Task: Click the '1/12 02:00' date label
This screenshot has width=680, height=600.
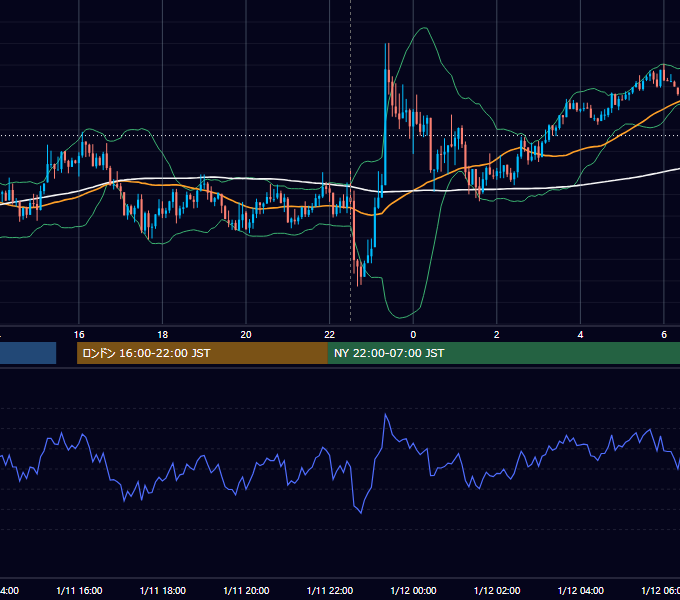Action: [497, 590]
